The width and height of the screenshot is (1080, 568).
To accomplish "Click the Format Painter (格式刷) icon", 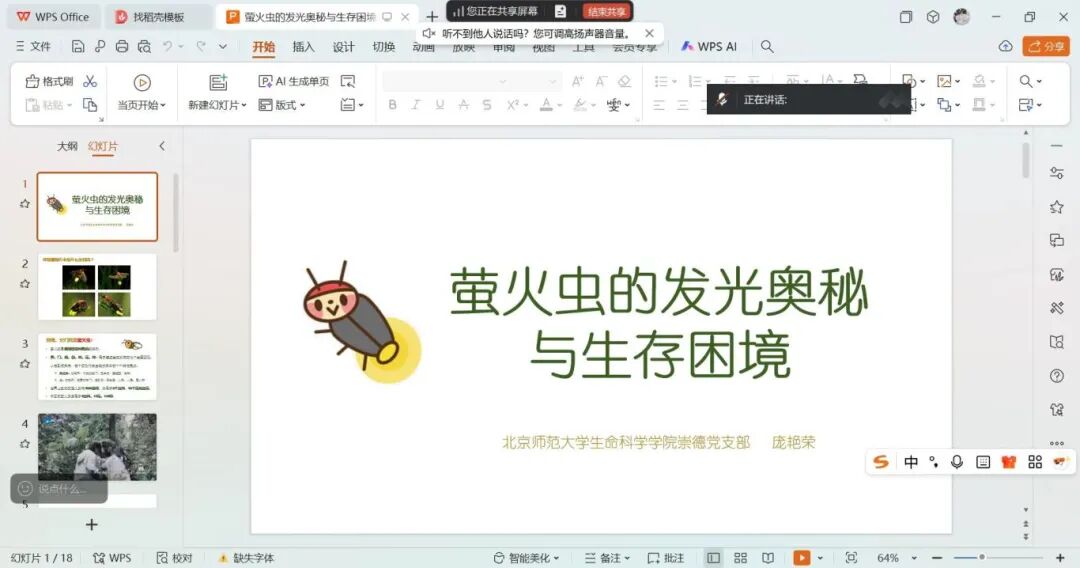I will click(49, 81).
